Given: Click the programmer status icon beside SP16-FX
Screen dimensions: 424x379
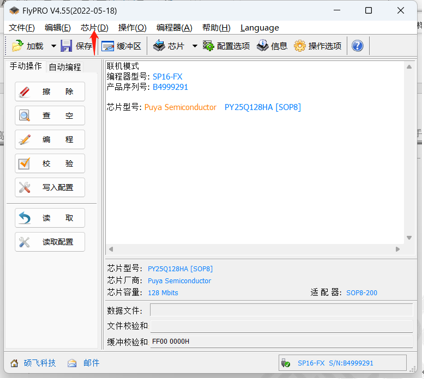Looking at the screenshot, I should tap(286, 363).
